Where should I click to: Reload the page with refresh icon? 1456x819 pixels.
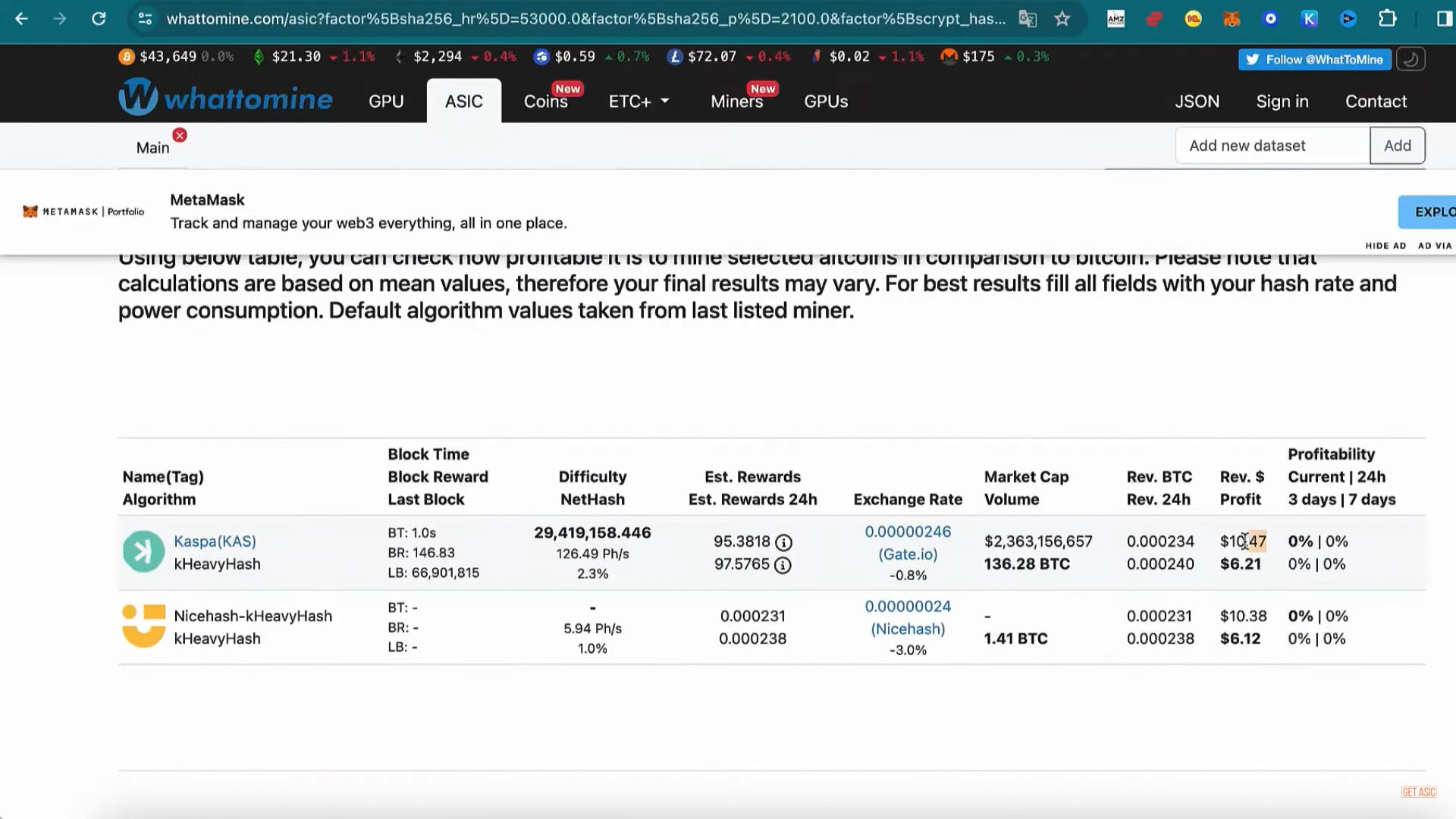(99, 19)
